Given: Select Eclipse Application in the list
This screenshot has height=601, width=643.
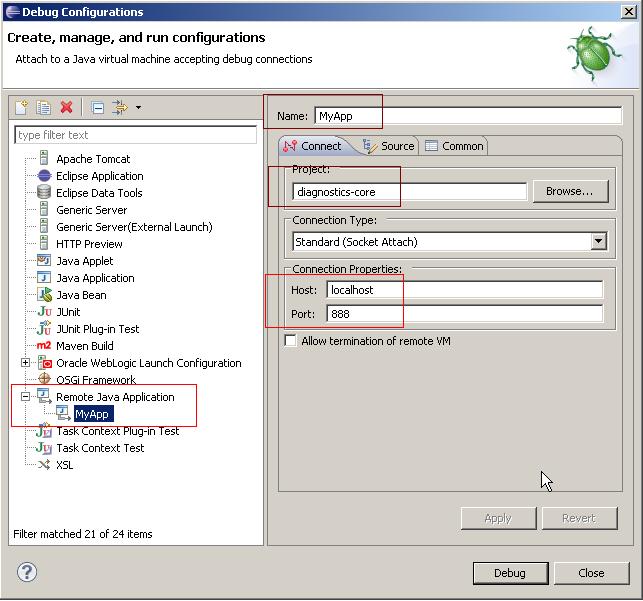Looking at the screenshot, I should pyautogui.click(x=100, y=176).
